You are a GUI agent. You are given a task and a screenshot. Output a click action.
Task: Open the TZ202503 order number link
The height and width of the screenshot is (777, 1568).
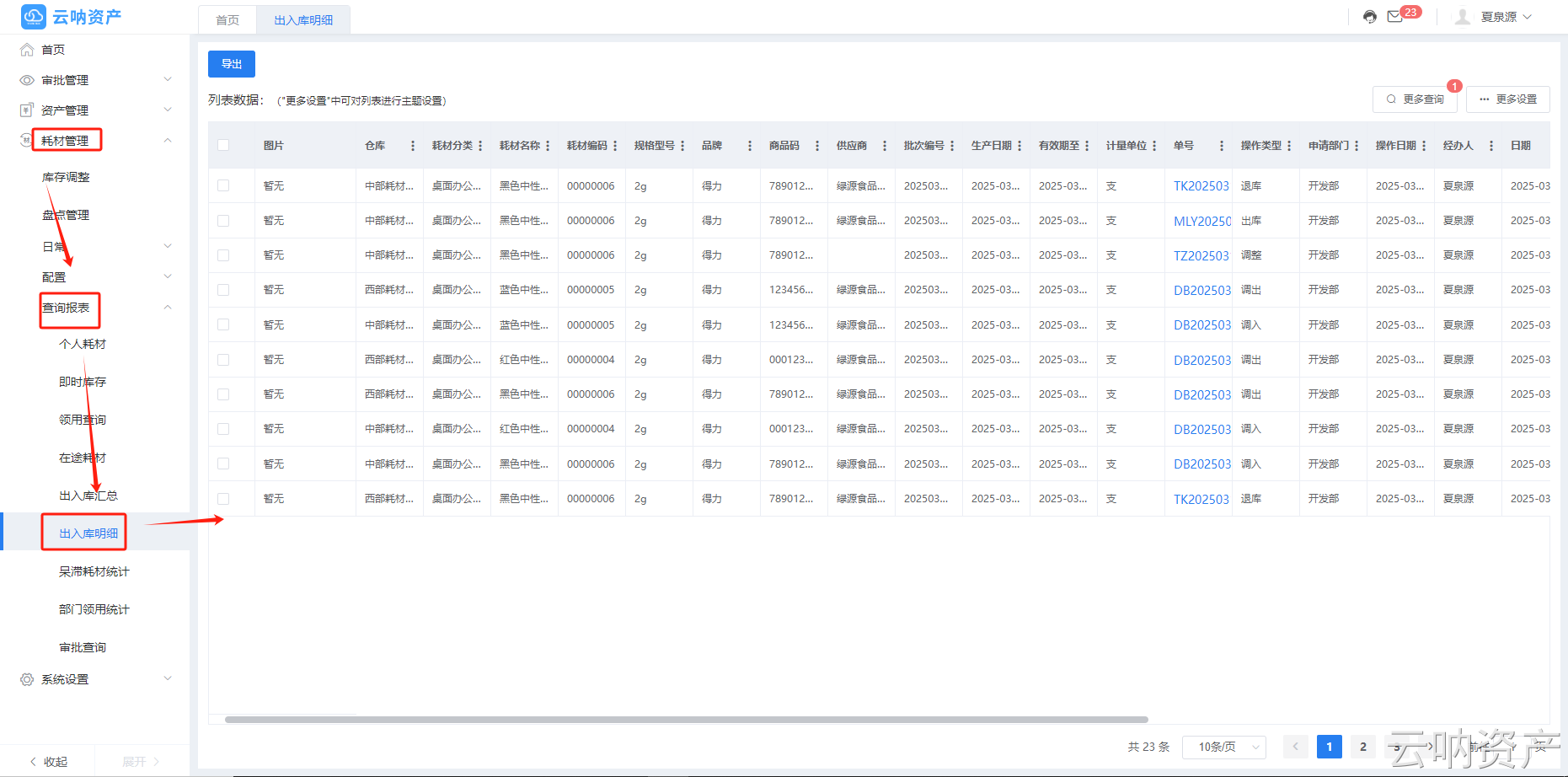1201,255
